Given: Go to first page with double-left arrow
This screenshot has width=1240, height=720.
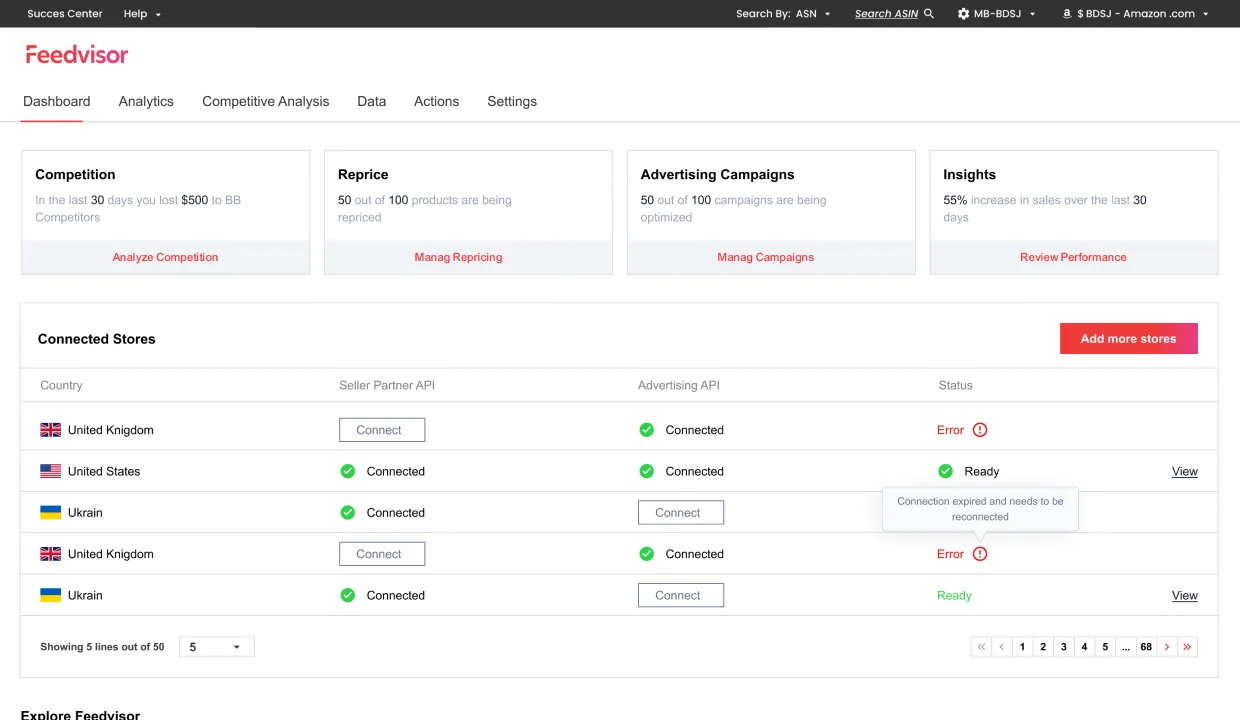Looking at the screenshot, I should tap(981, 647).
